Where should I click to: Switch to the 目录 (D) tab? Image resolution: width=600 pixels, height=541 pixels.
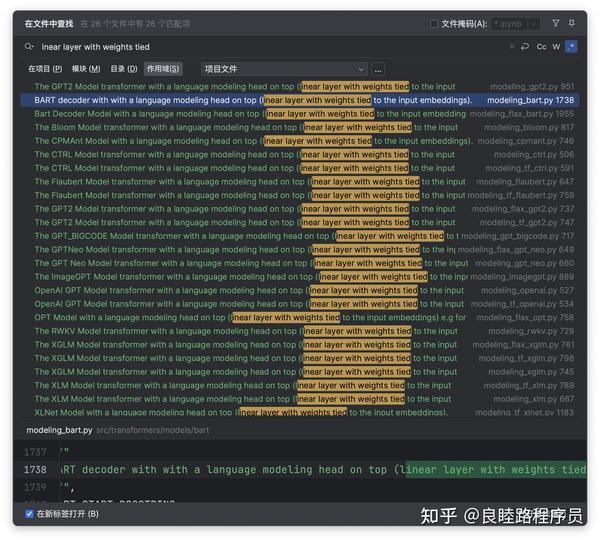click(x=124, y=69)
